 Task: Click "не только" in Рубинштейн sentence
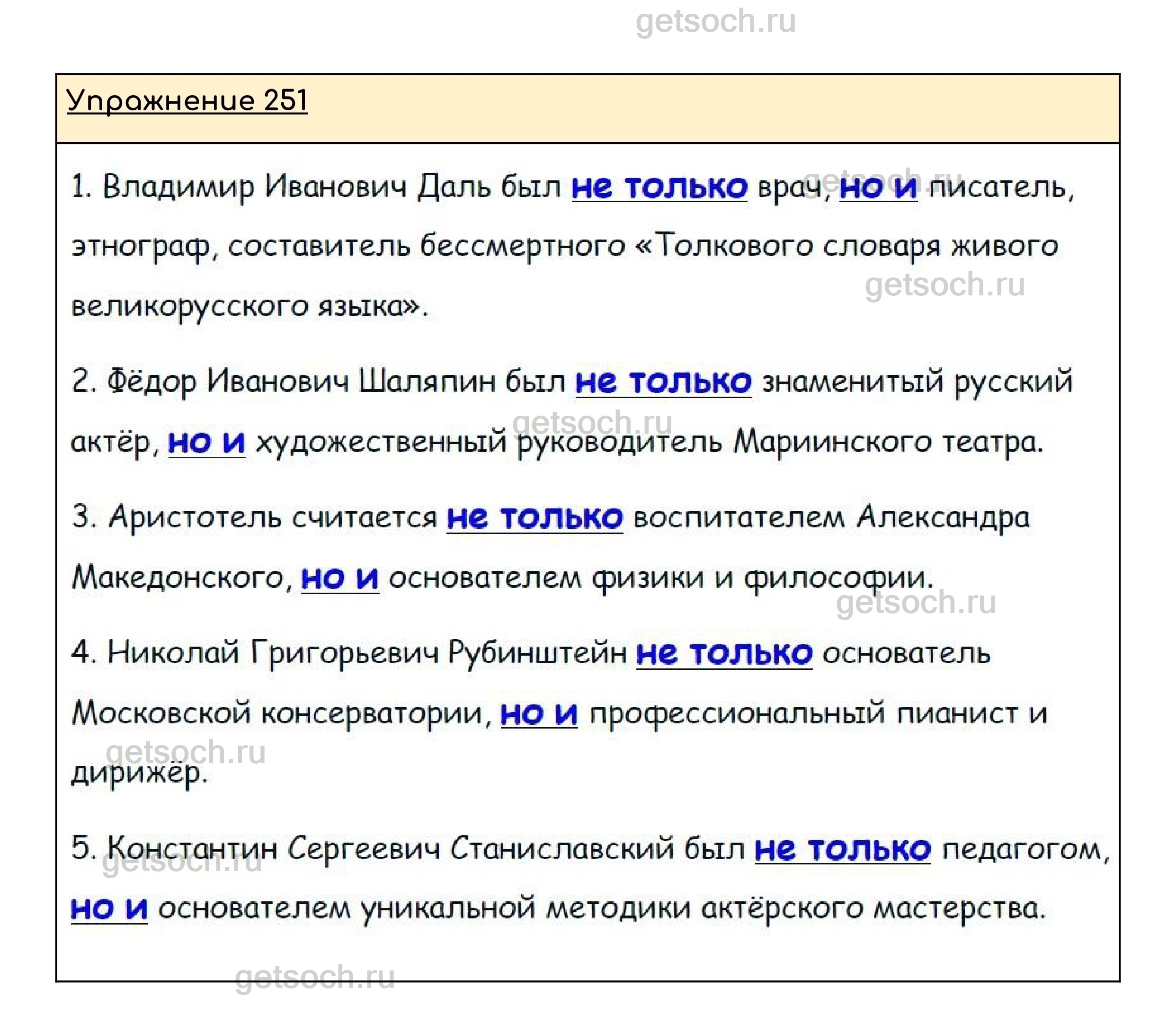(724, 653)
